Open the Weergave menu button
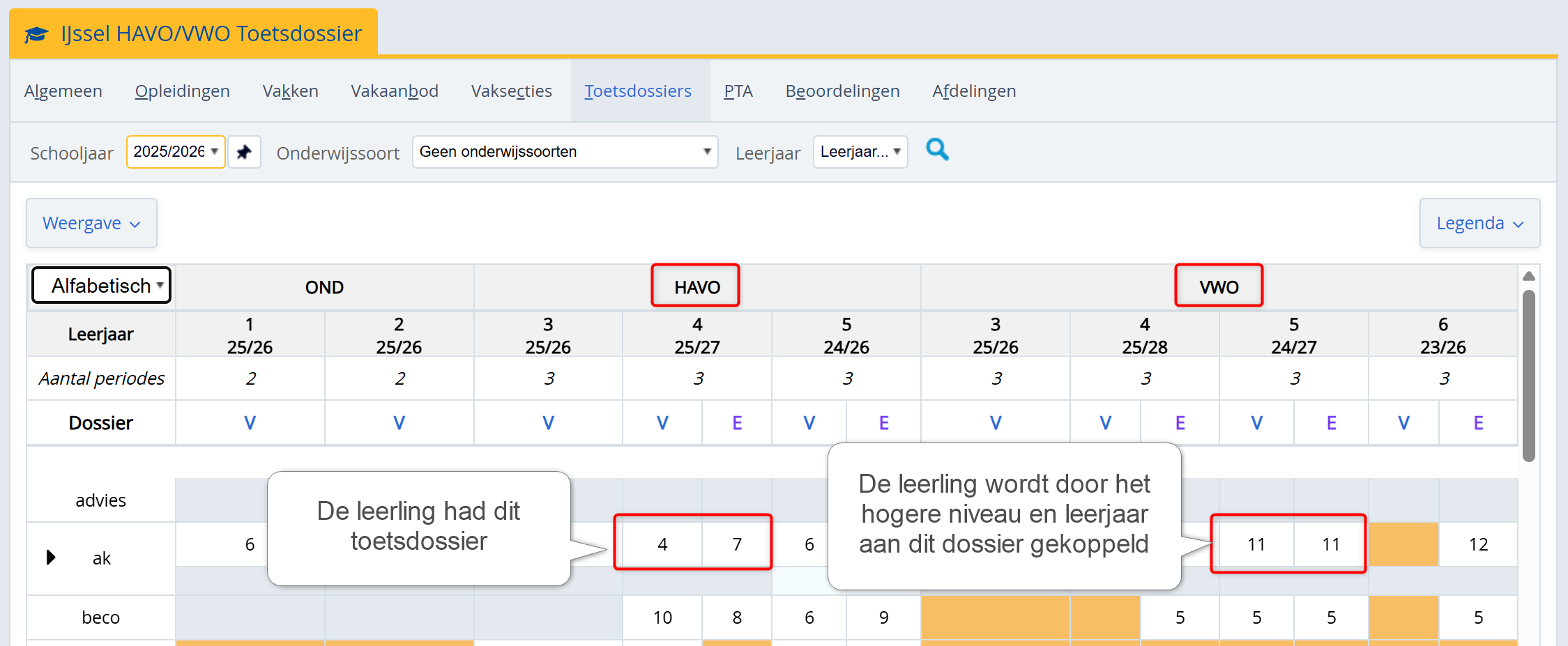 91,223
